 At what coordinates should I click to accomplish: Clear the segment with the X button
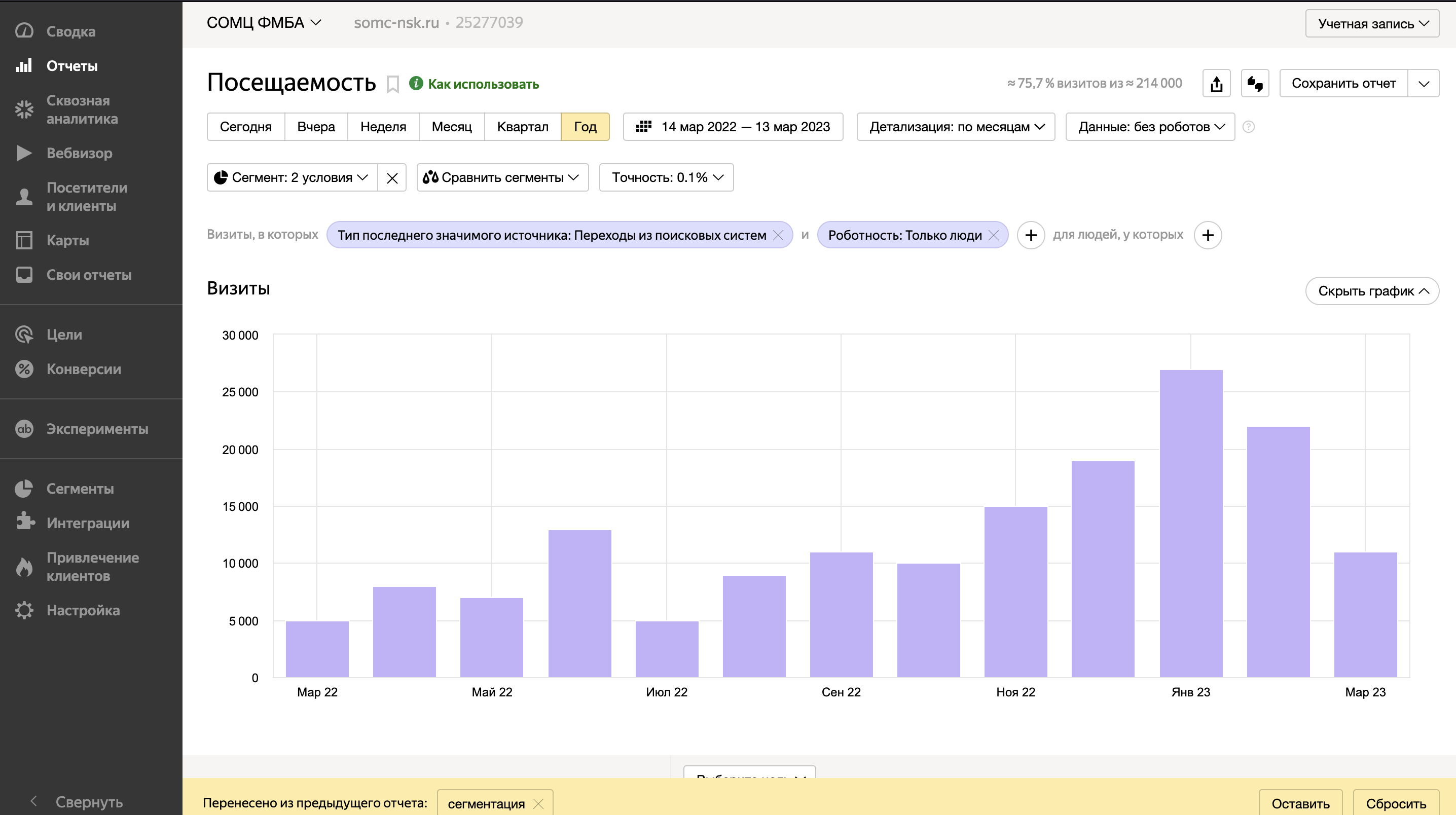[392, 178]
